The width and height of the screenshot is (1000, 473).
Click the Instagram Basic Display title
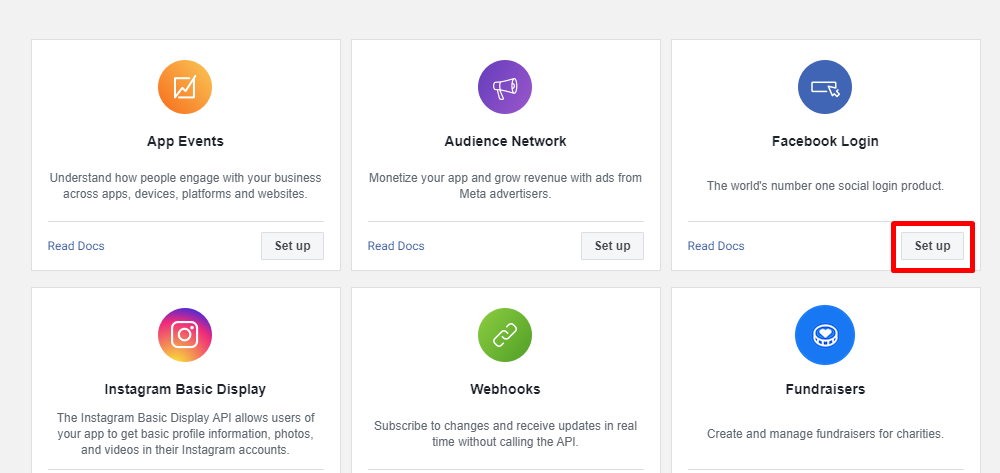185,389
